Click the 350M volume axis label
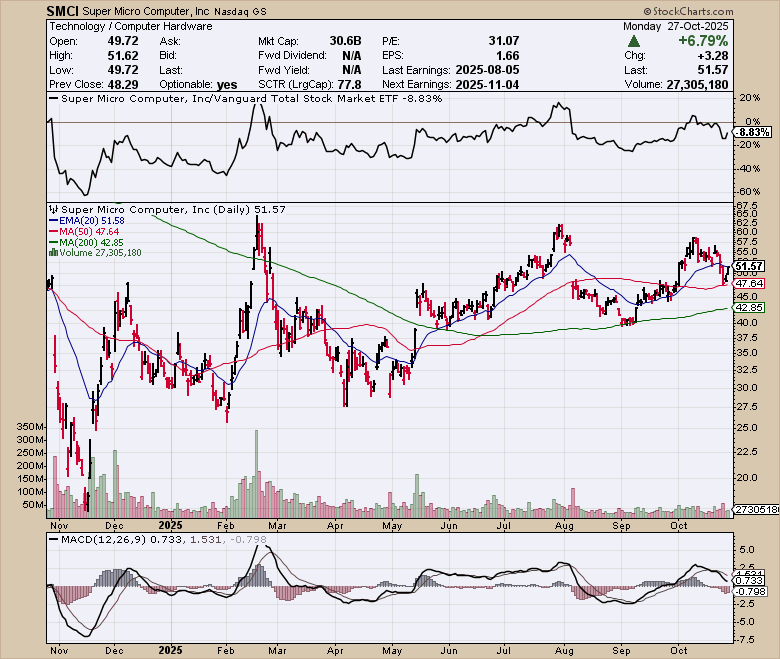Screen dimensions: 780x659 (x=30, y=427)
